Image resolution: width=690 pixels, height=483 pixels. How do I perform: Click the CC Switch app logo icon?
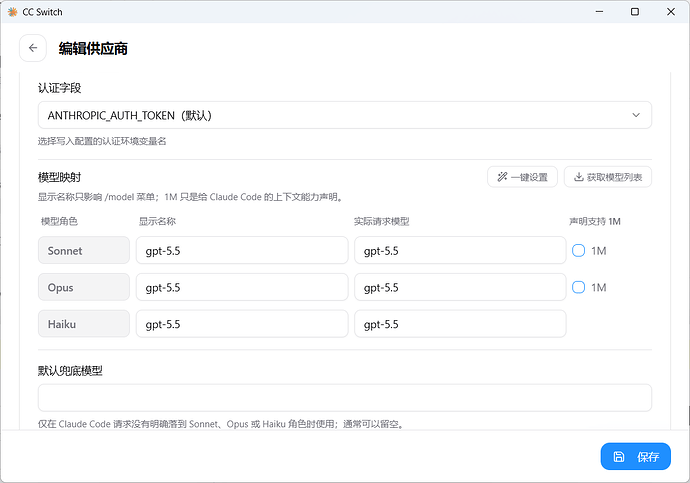(x=12, y=12)
